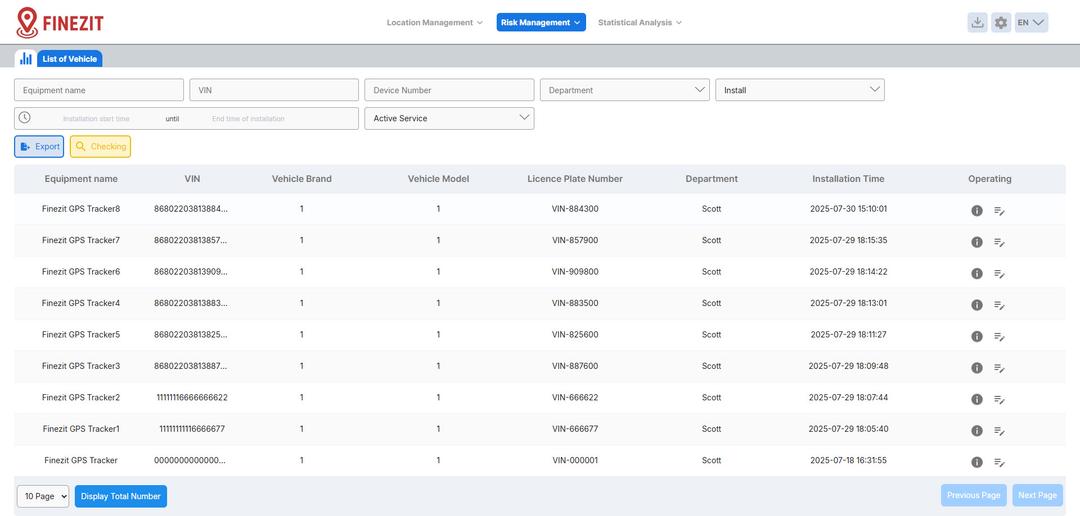Click the download icon in the header

[977, 23]
